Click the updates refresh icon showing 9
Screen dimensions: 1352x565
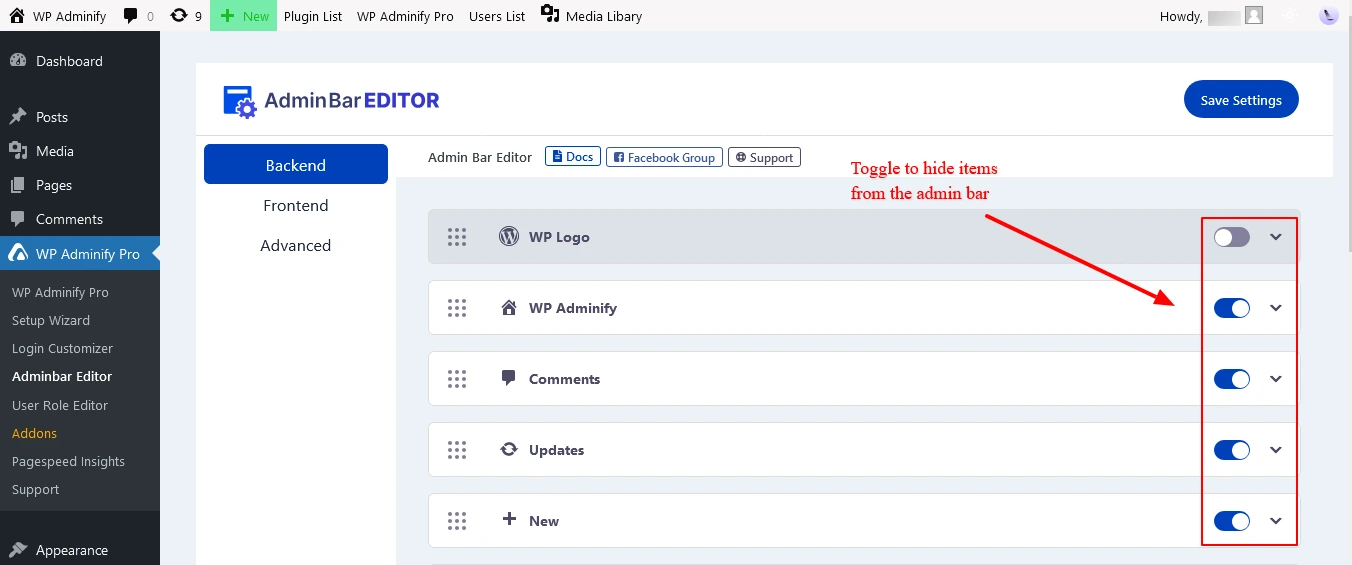point(179,16)
